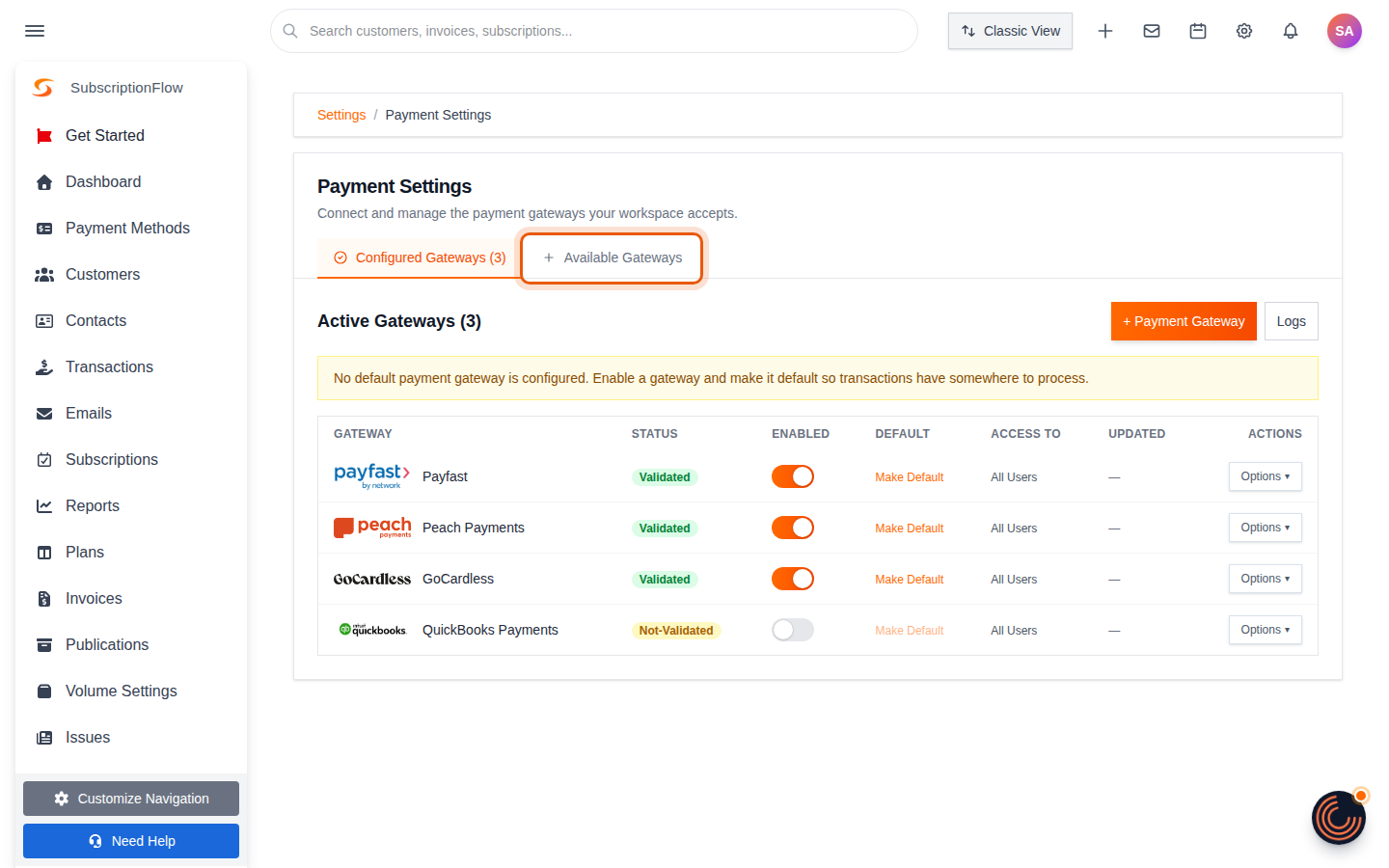Open the settings gear icon in header
Image resolution: width=1389 pixels, height=868 pixels.
pyautogui.click(x=1244, y=31)
